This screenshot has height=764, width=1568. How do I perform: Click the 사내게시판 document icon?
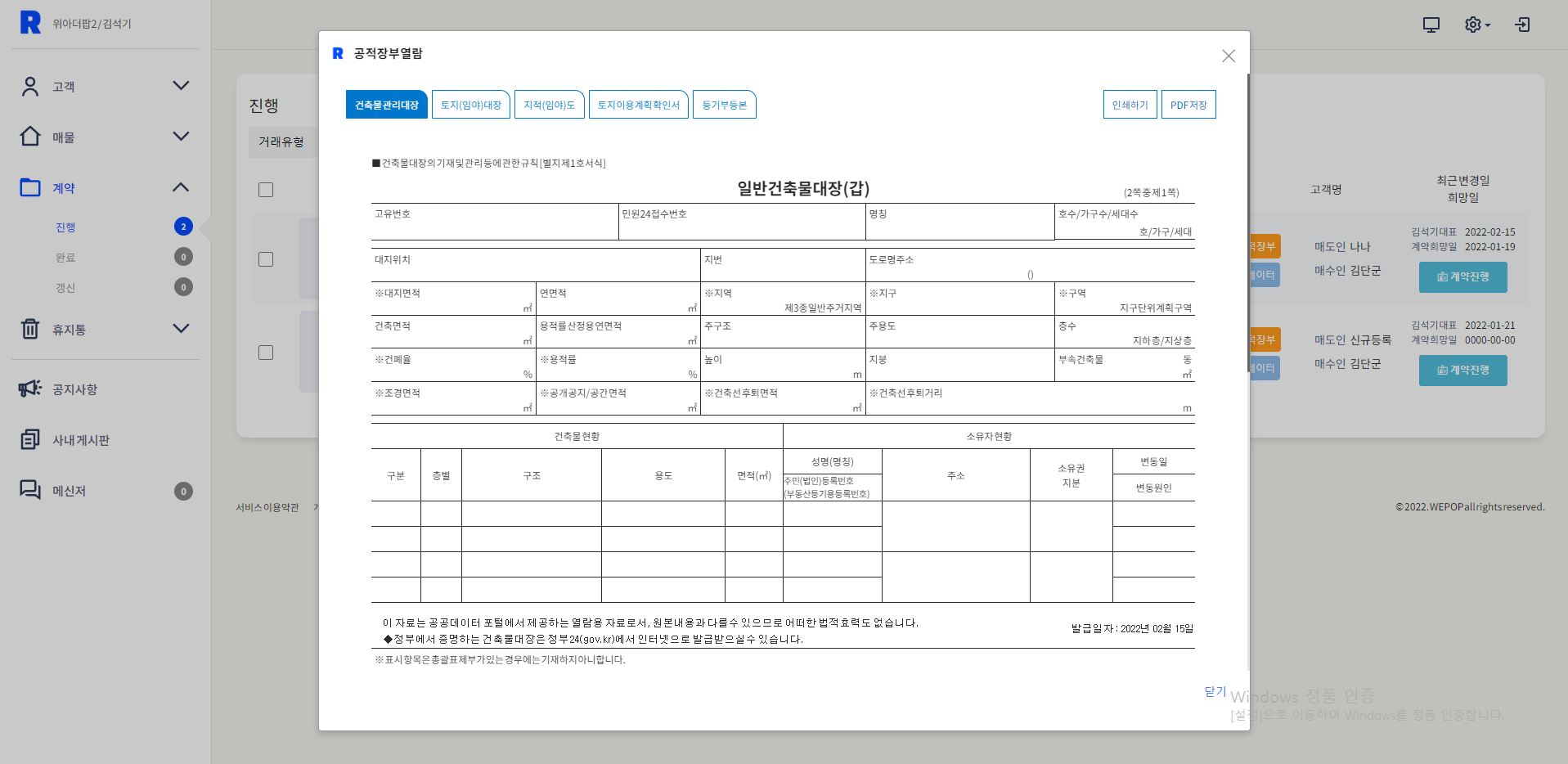30,439
